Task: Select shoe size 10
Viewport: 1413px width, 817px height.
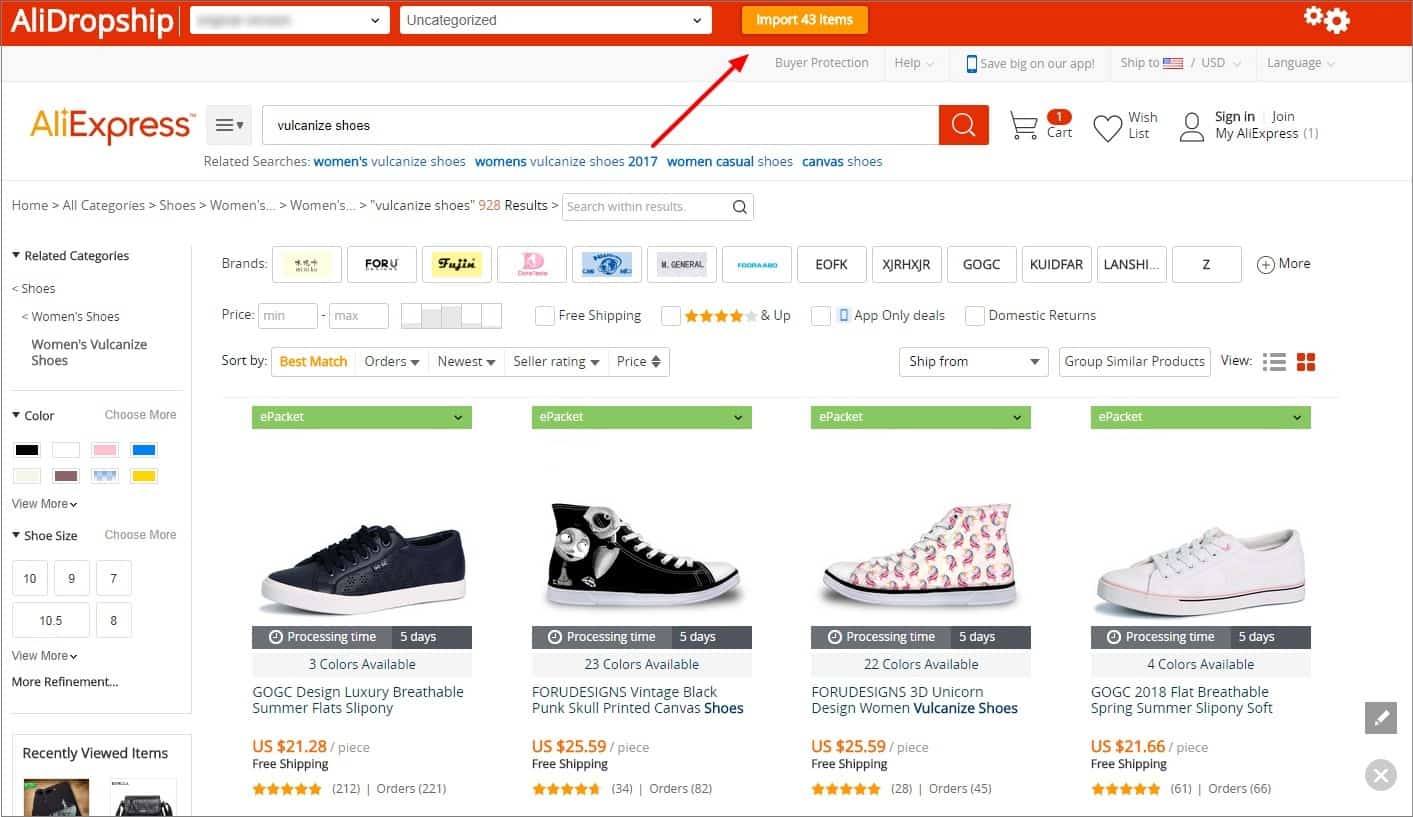Action: click(x=30, y=578)
